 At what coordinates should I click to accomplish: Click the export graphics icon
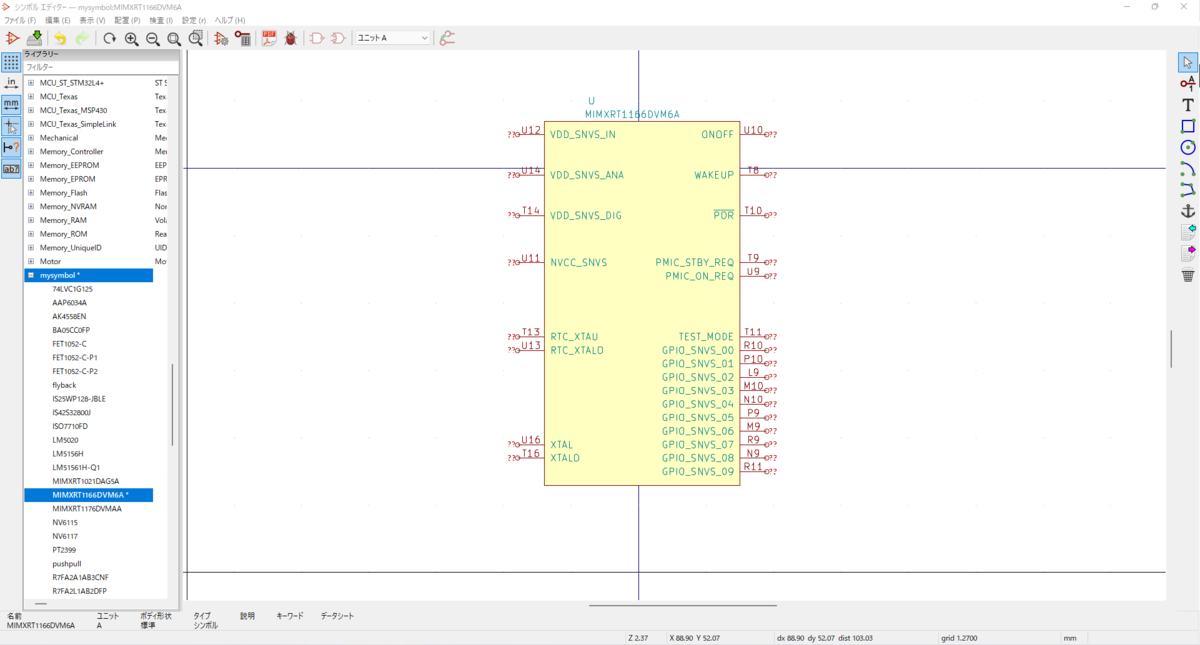pyautogui.click(x=1188, y=253)
